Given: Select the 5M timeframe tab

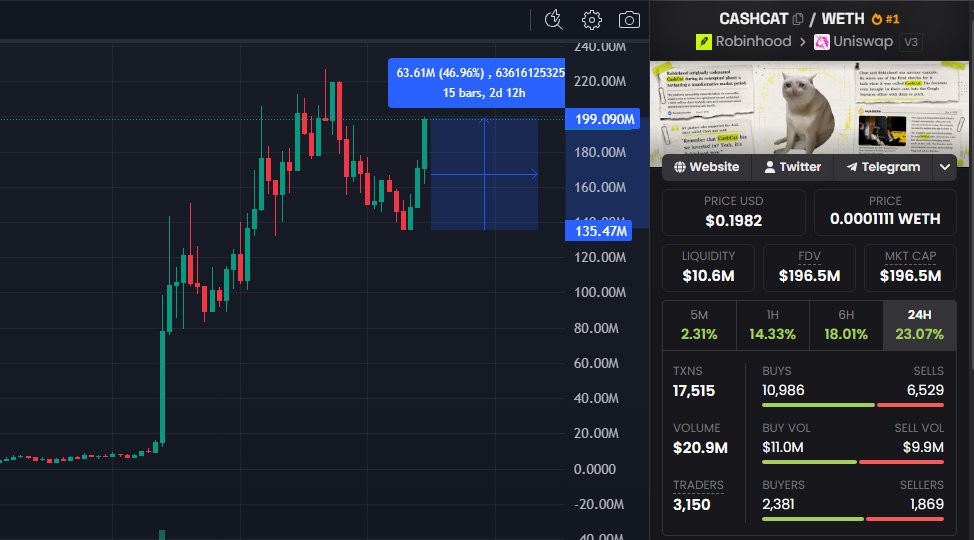Looking at the screenshot, I should click(699, 326).
